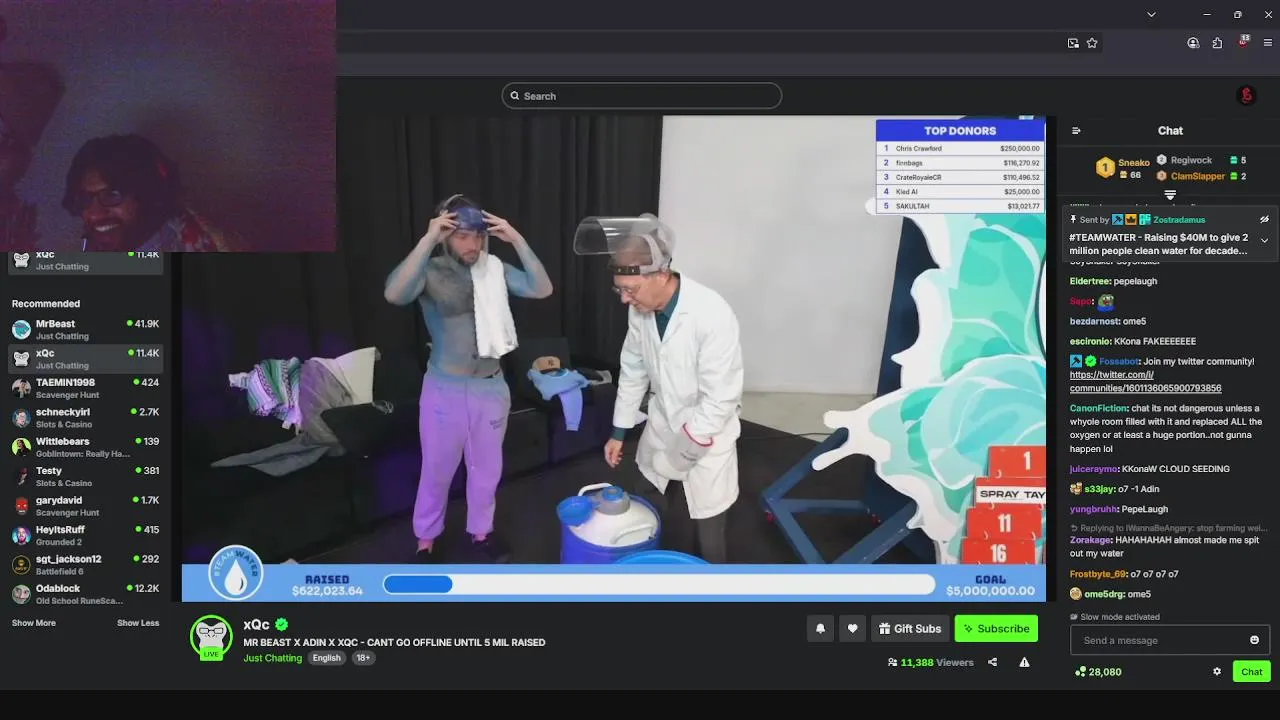Image resolution: width=1280 pixels, height=720 pixels.
Task: Open the Just Chatting category link
Action: (272, 658)
